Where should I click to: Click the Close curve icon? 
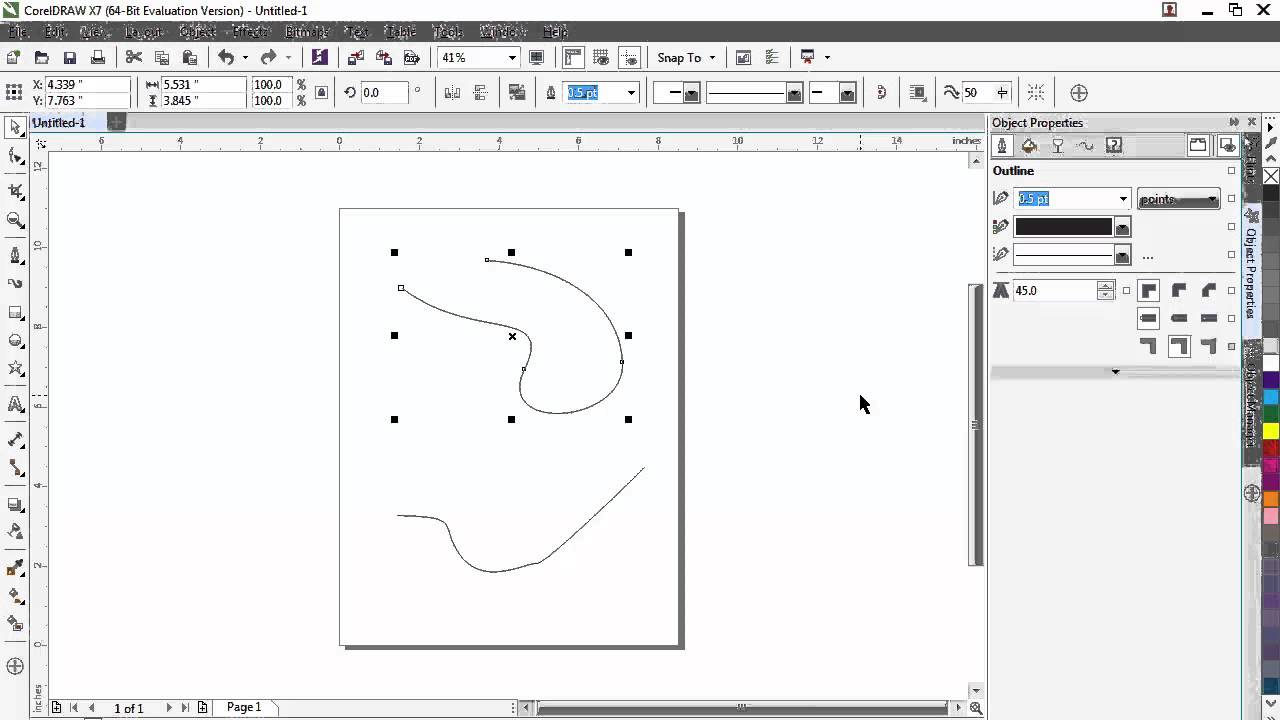point(881,93)
